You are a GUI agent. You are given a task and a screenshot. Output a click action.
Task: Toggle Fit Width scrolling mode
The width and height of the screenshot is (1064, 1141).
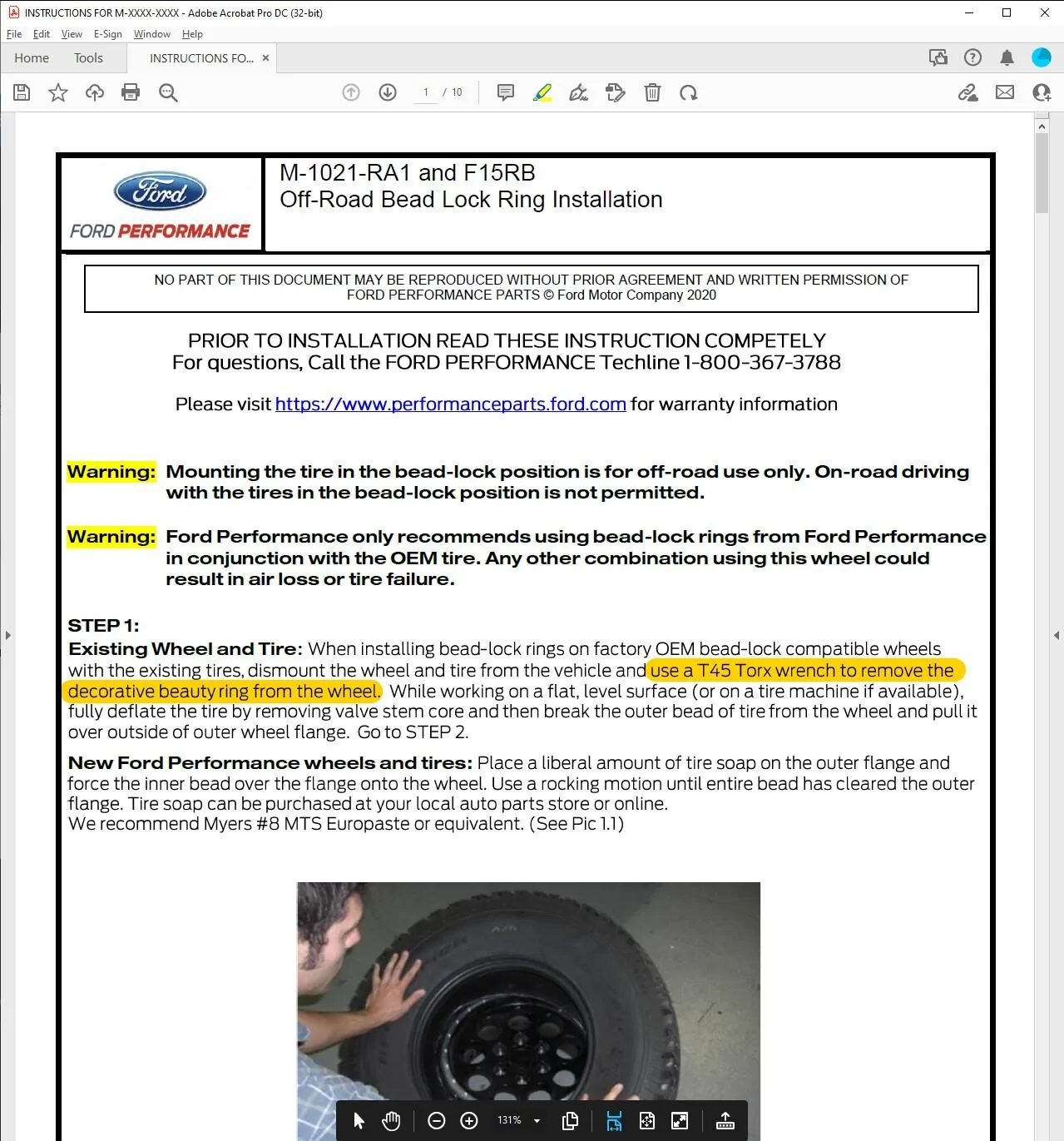[x=614, y=1121]
